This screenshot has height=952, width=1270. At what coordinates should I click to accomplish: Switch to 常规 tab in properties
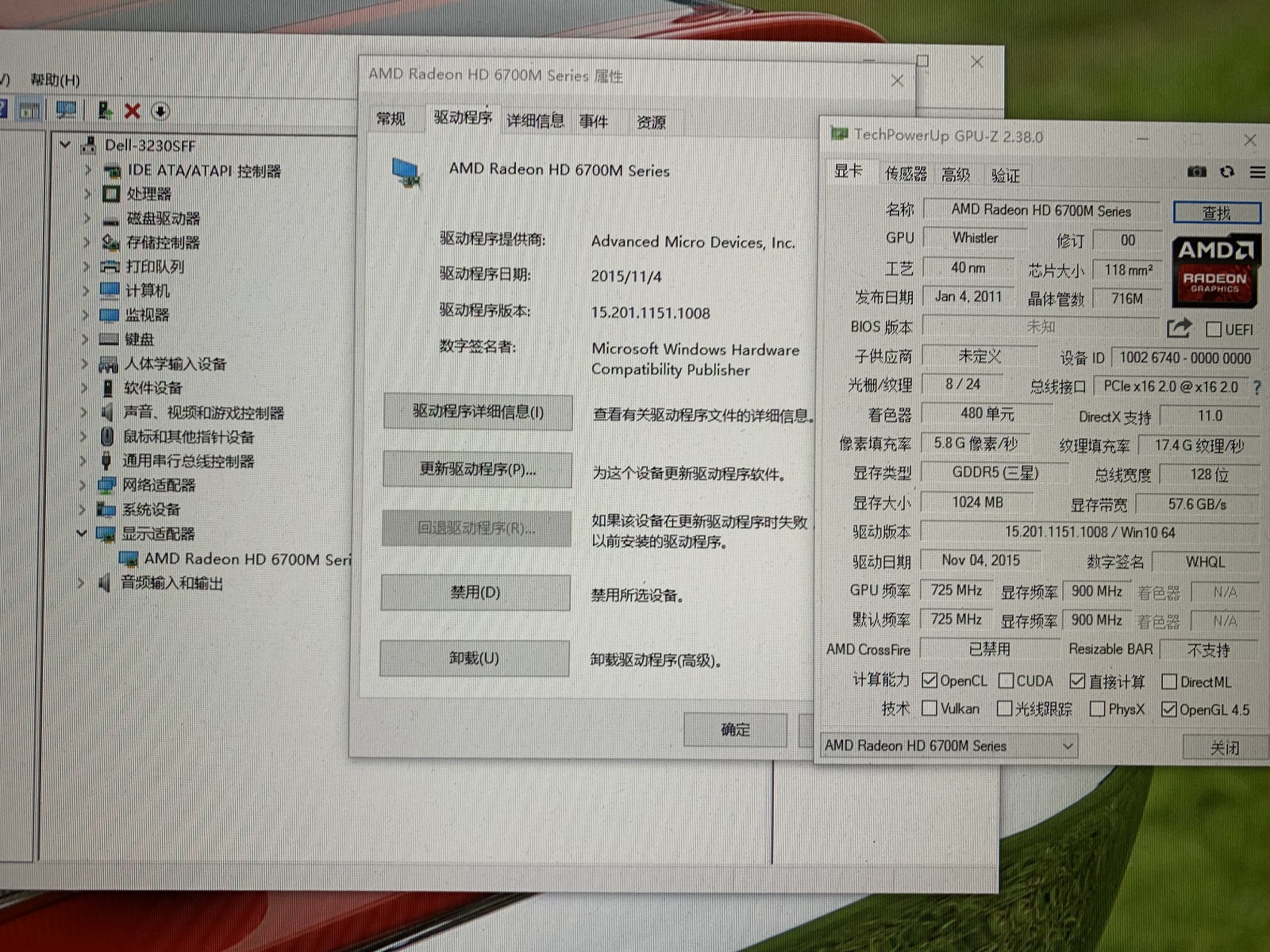click(391, 119)
